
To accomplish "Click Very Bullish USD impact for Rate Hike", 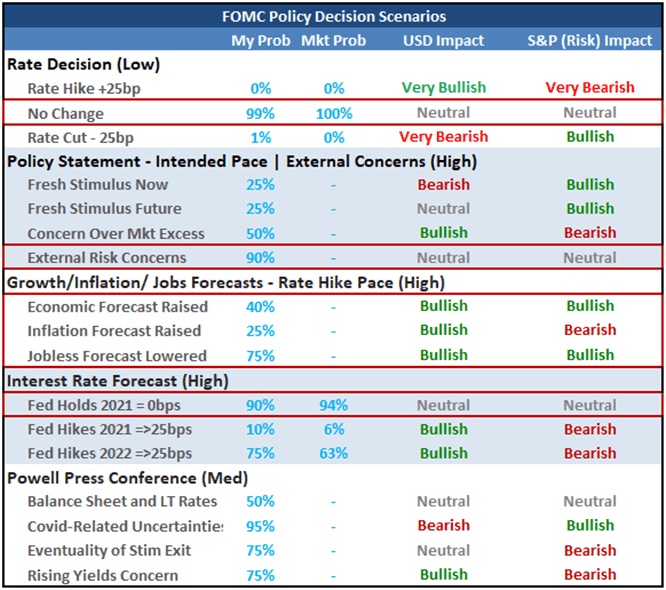I will [444, 88].
